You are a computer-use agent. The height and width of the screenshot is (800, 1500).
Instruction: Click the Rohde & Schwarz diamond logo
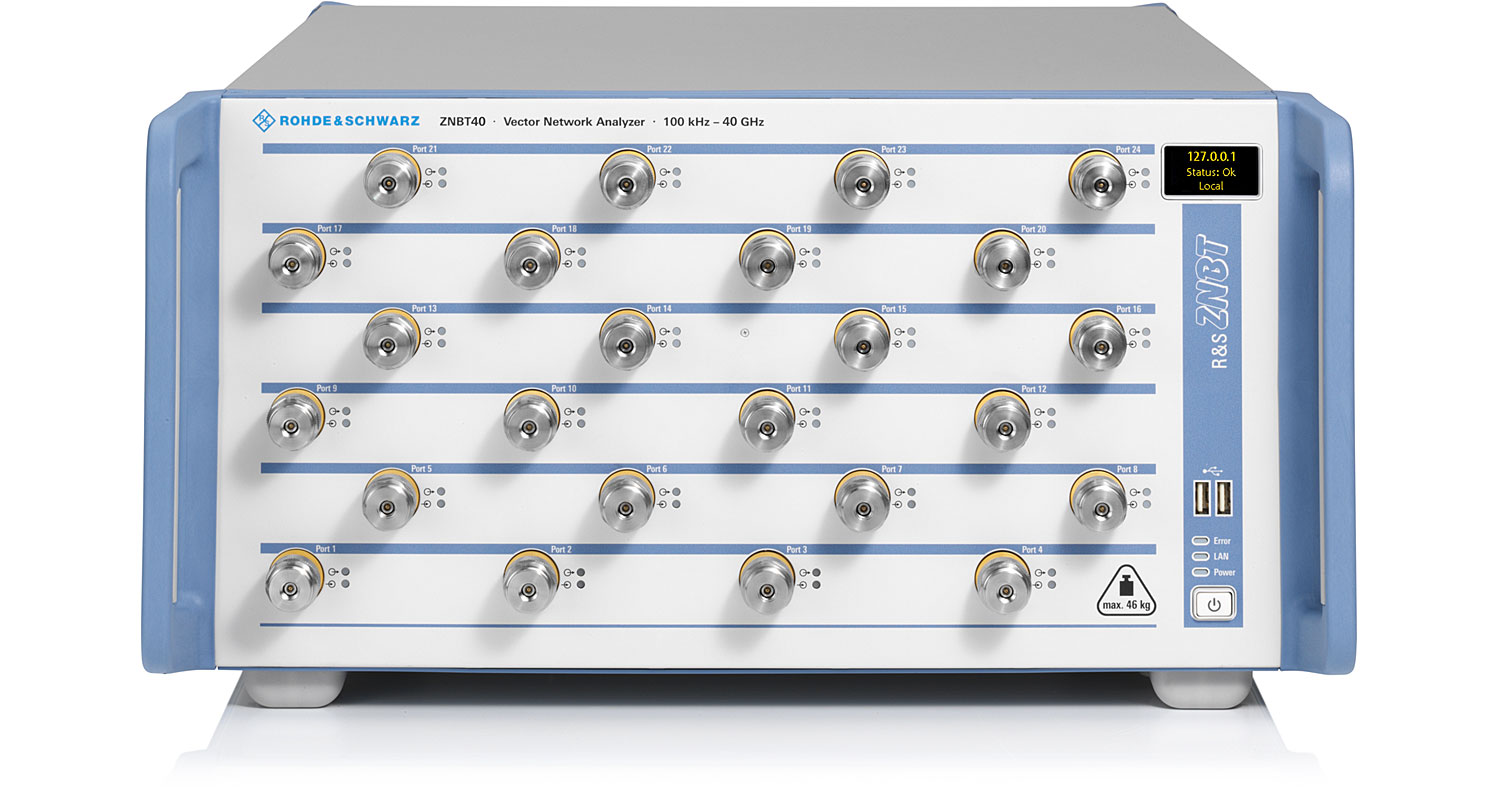point(263,122)
